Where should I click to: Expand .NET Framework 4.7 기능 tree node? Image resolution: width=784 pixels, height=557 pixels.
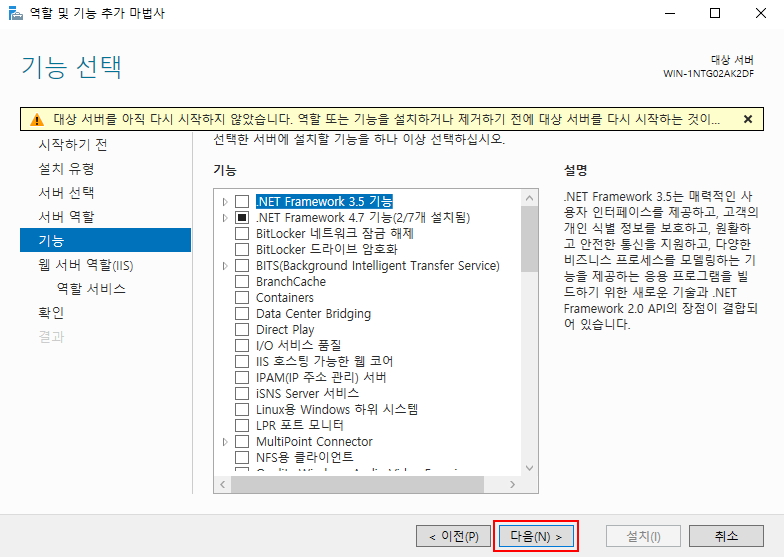225,217
